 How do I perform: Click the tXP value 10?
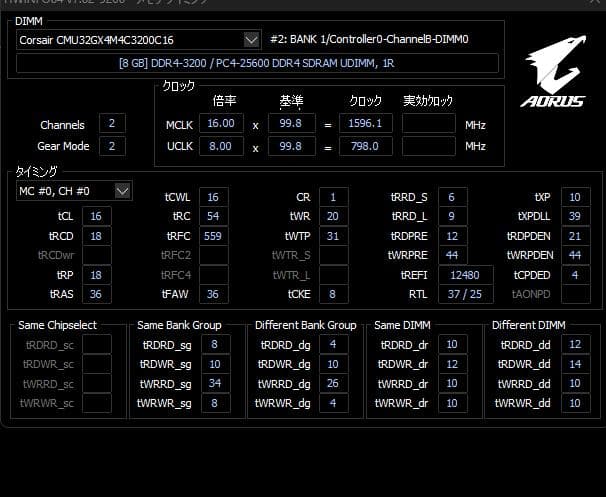[575, 197]
